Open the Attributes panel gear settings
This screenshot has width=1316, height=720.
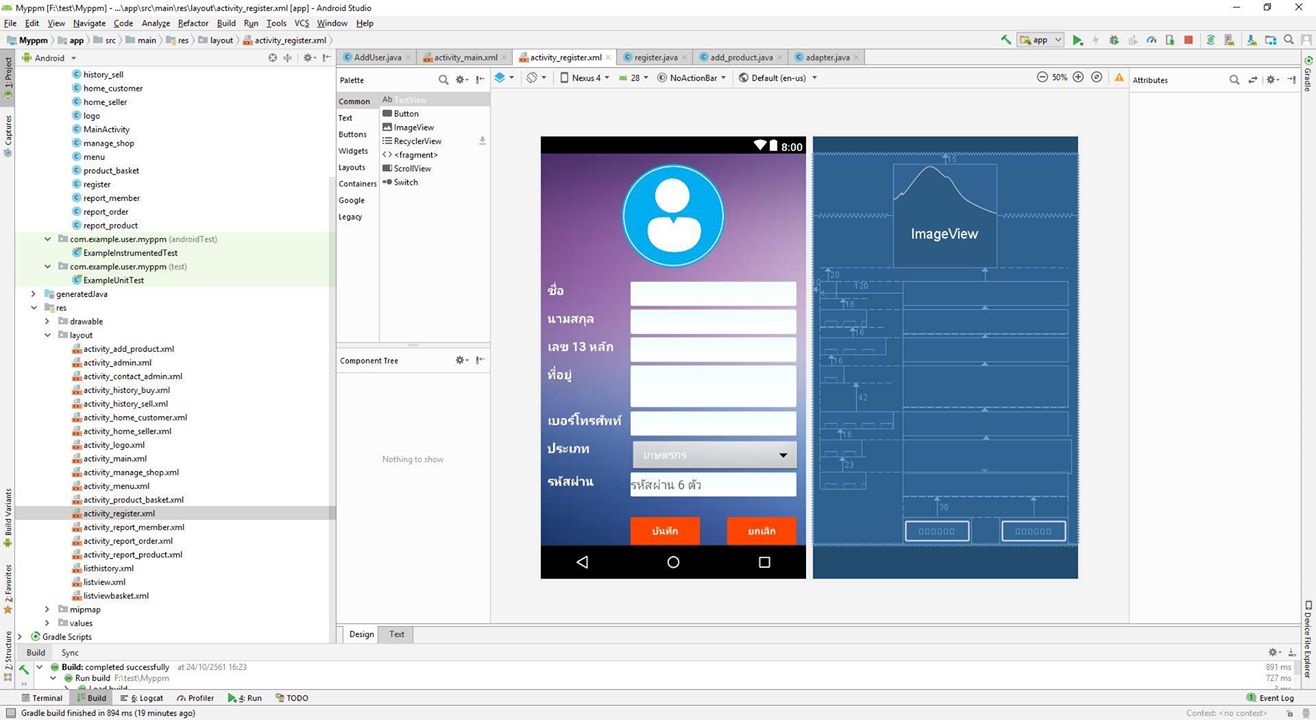(1272, 79)
